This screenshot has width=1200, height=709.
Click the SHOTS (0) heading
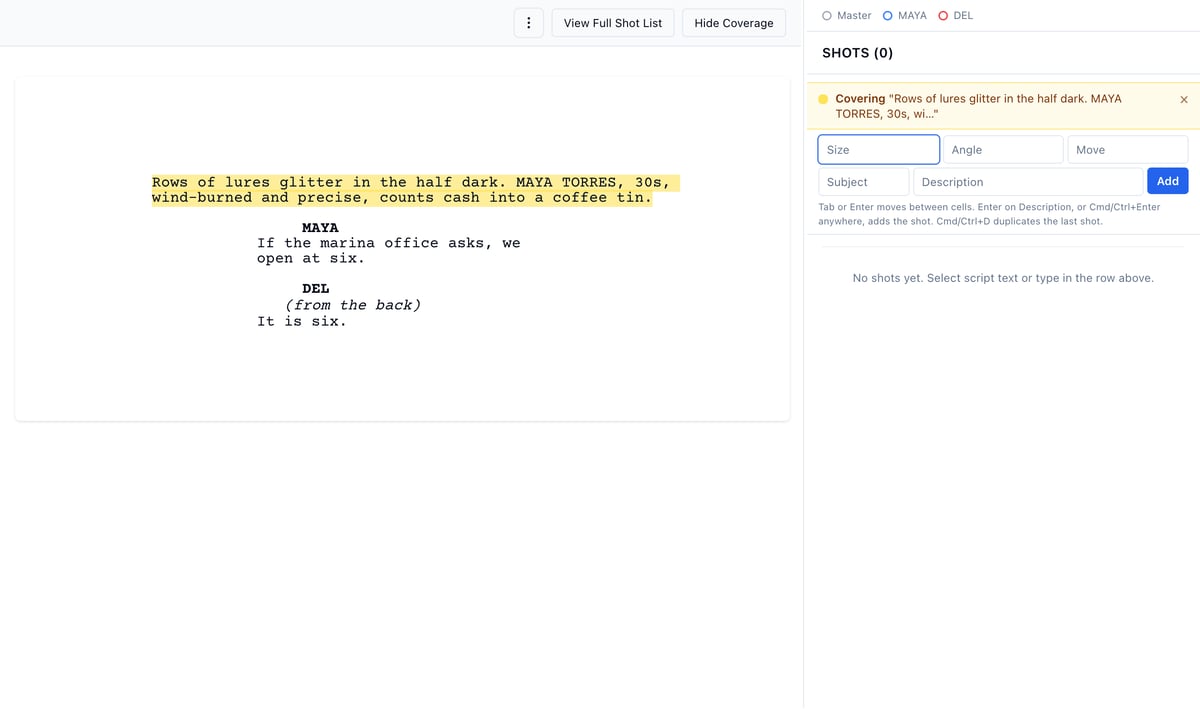pos(858,53)
